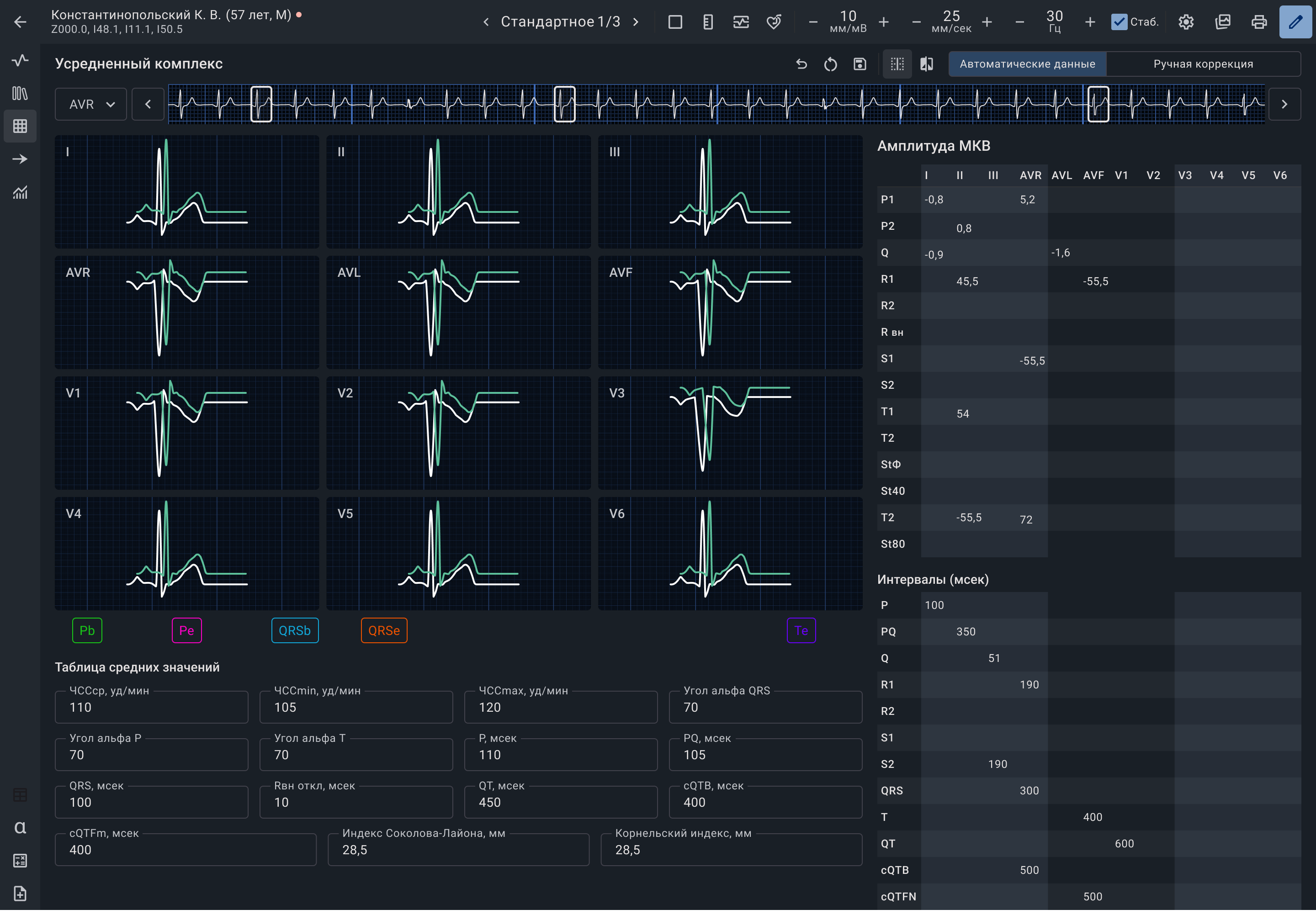Screen dimensions: 1316x915
Task: Select the V6 lead complex panel
Action: 730,554
